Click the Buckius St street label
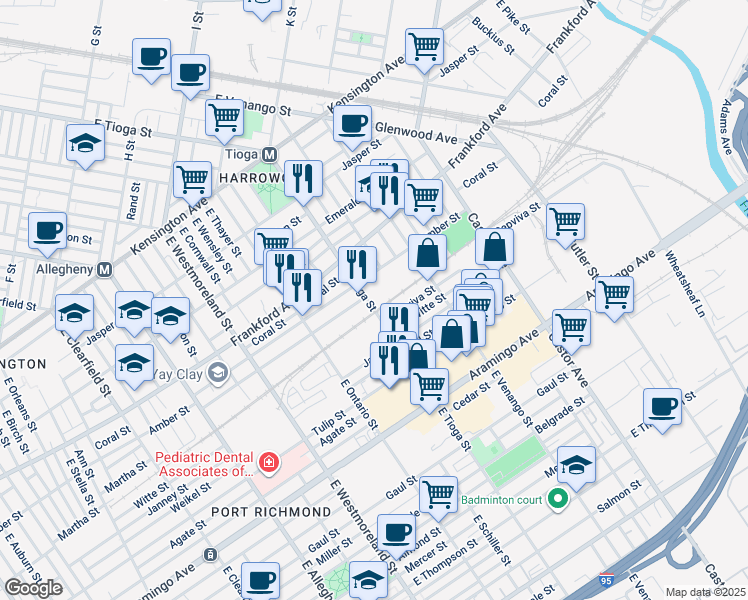Image resolution: width=748 pixels, height=600 pixels. click(x=493, y=36)
